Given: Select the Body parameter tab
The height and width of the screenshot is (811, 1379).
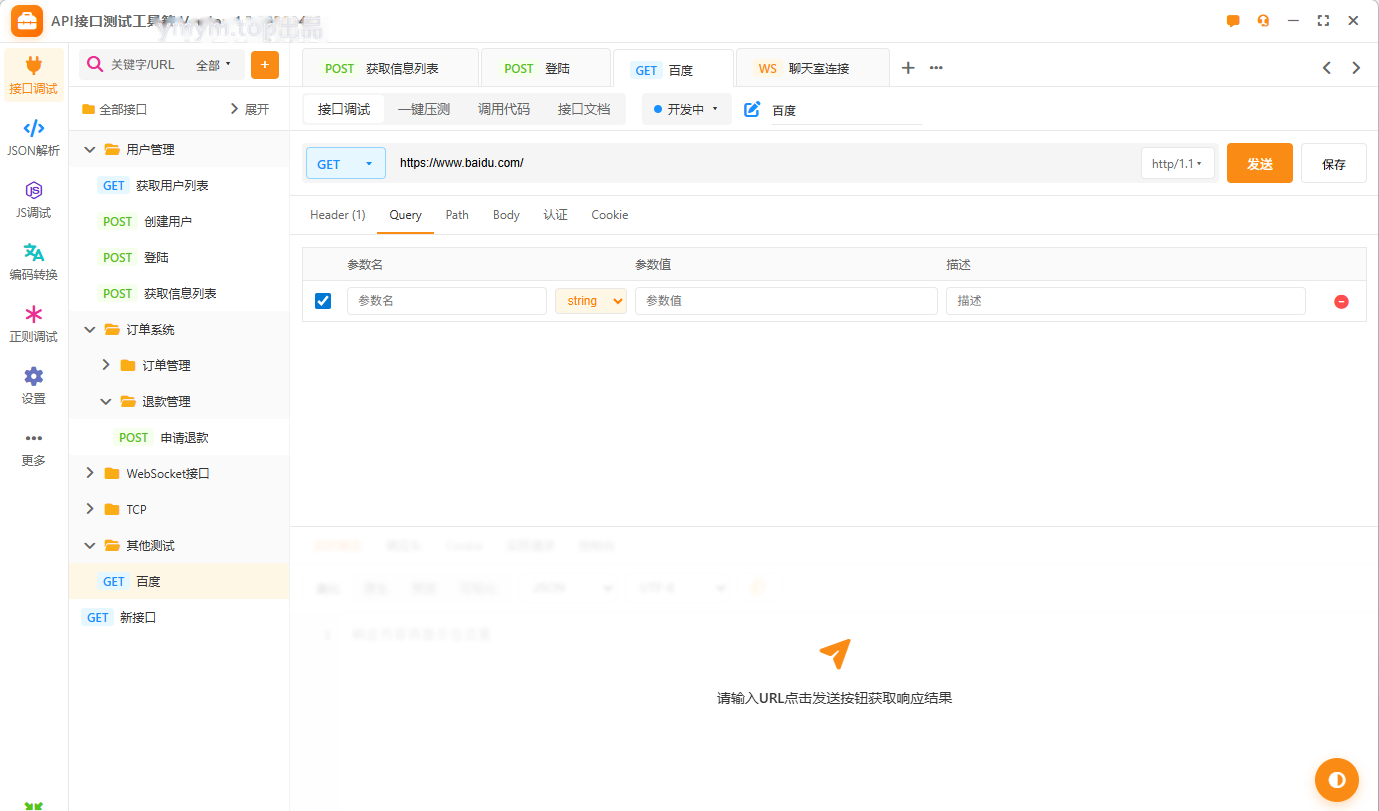Looking at the screenshot, I should point(506,215).
